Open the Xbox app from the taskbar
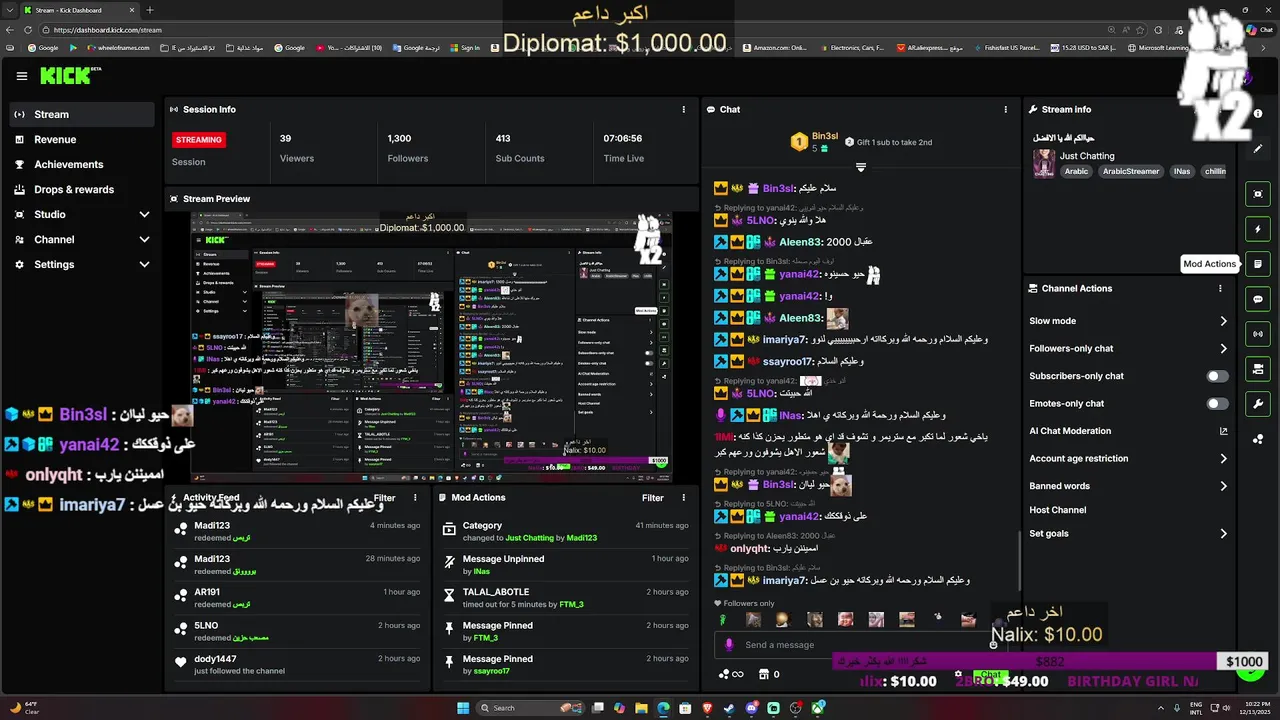Viewport: 1280px width, 720px height. pos(818,708)
